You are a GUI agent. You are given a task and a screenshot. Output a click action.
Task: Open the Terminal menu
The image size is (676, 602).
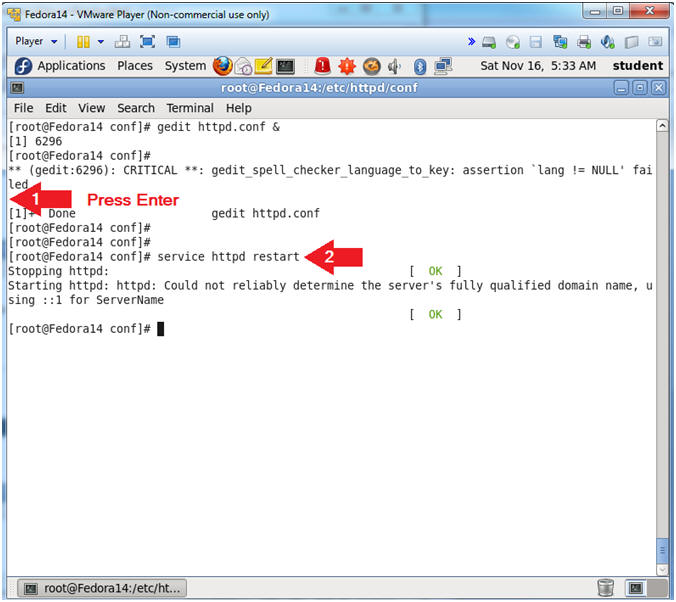point(190,108)
